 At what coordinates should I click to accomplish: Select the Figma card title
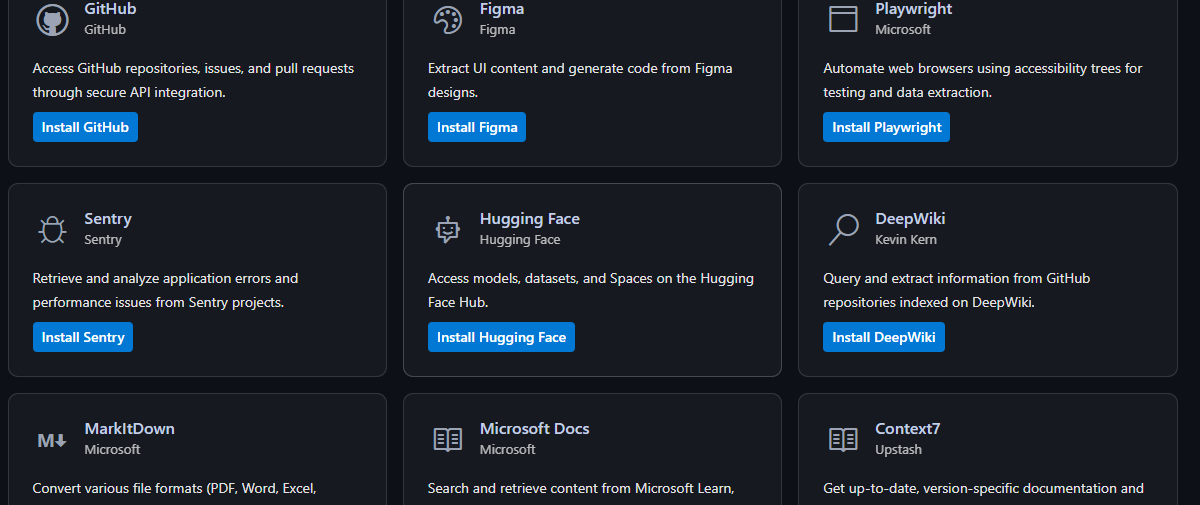(502, 9)
